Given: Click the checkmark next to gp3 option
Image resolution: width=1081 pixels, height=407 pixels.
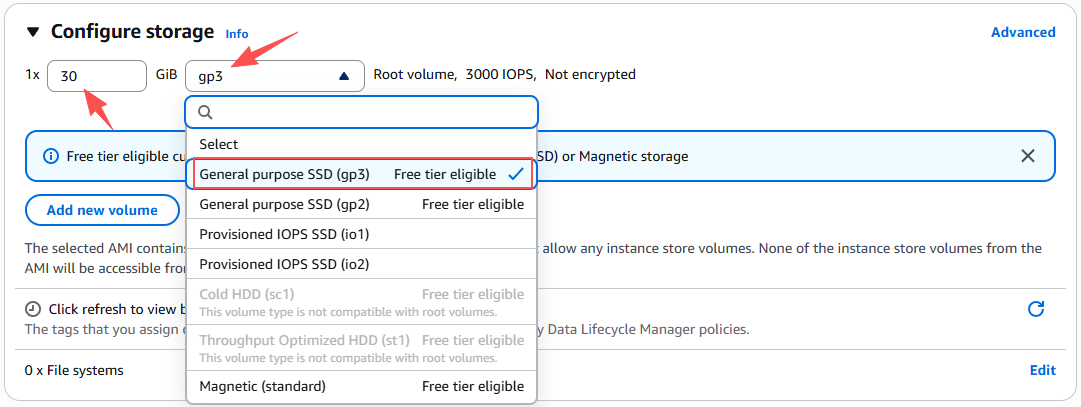Looking at the screenshot, I should coord(516,174).
